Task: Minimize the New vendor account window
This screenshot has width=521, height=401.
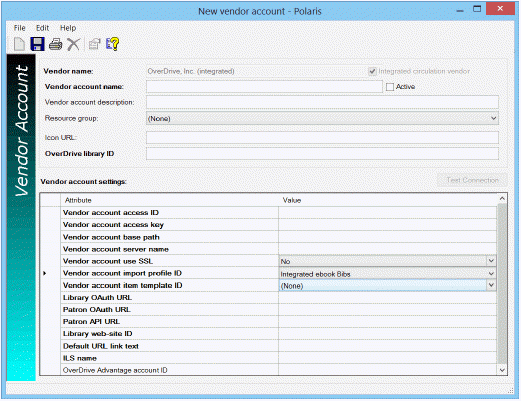Action: [460, 11]
